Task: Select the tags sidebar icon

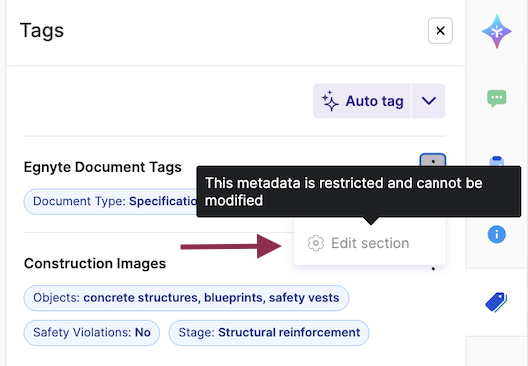Action: point(496,302)
